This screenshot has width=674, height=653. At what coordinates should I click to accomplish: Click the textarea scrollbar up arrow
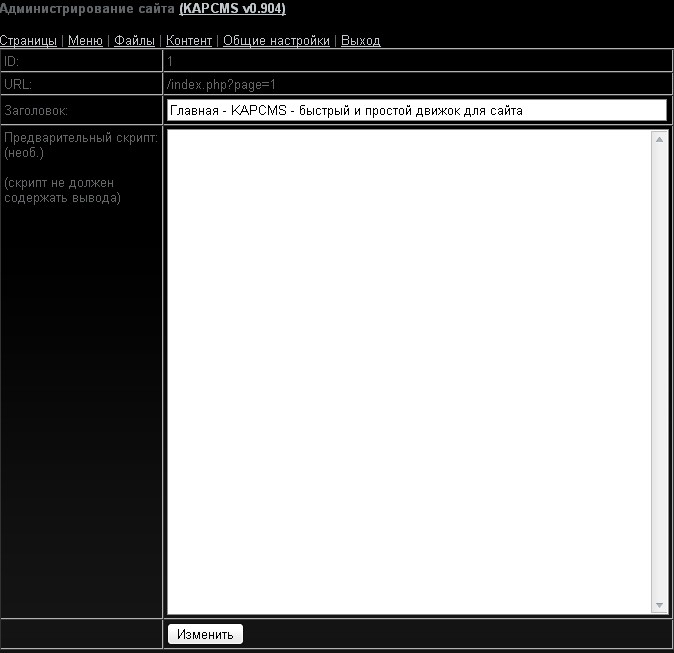point(659,139)
